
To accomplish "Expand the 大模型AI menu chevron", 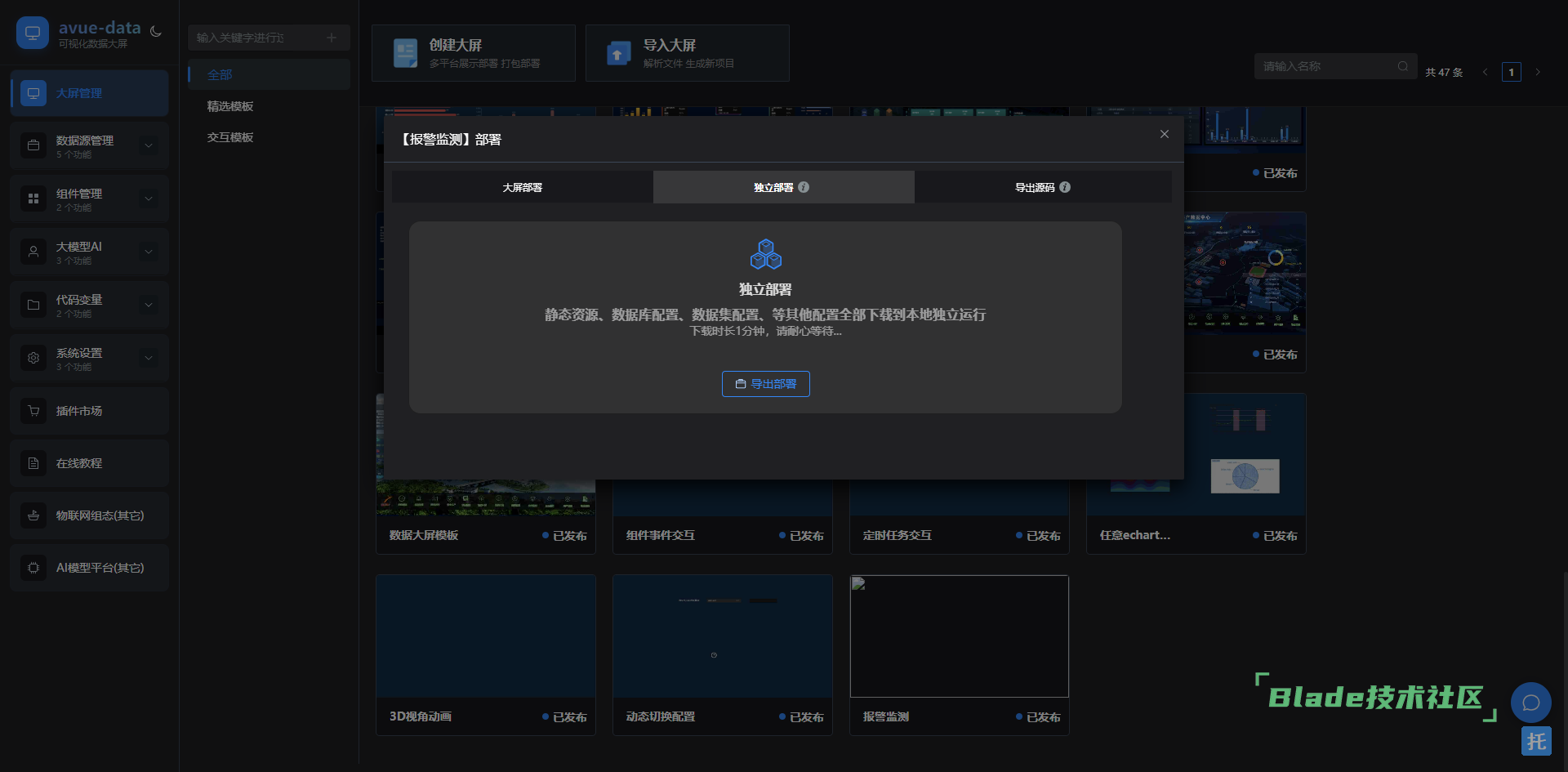I will pyautogui.click(x=149, y=252).
